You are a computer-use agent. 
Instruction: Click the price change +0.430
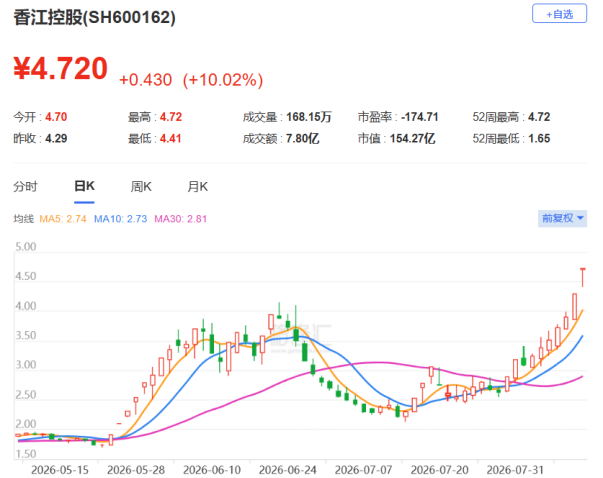pyautogui.click(x=145, y=80)
